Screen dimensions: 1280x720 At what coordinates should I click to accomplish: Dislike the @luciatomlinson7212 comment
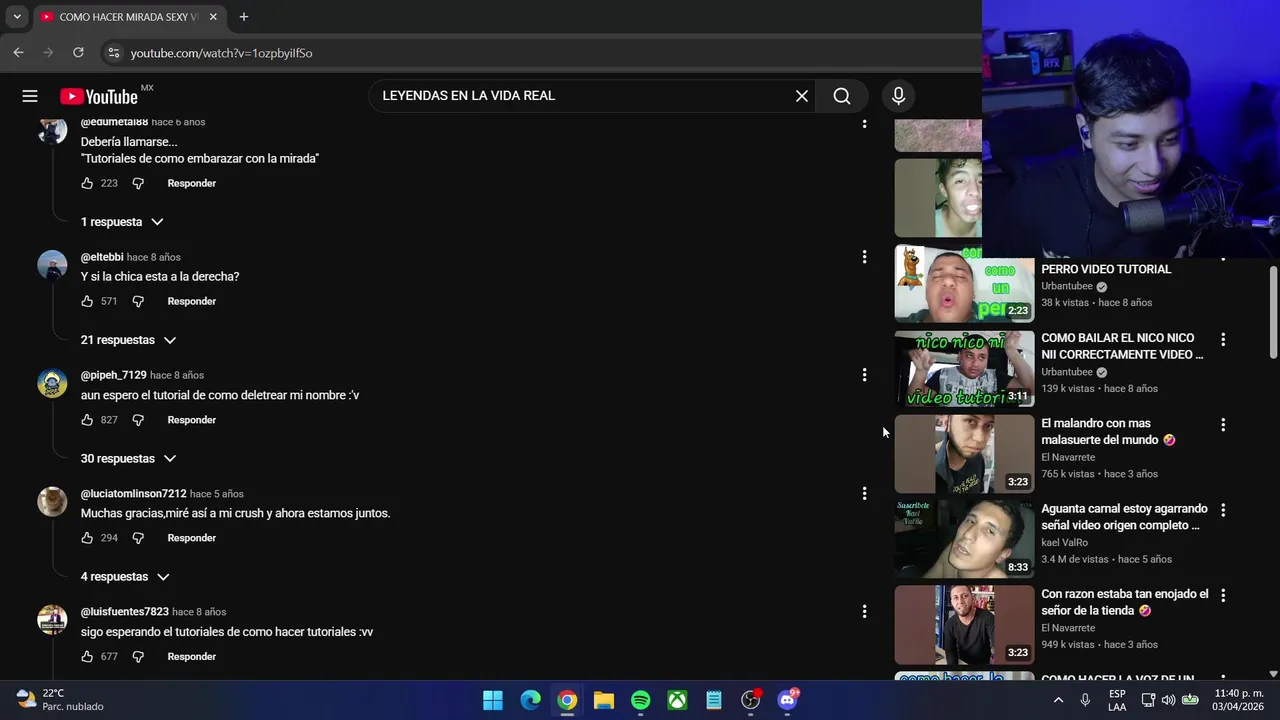pos(138,538)
